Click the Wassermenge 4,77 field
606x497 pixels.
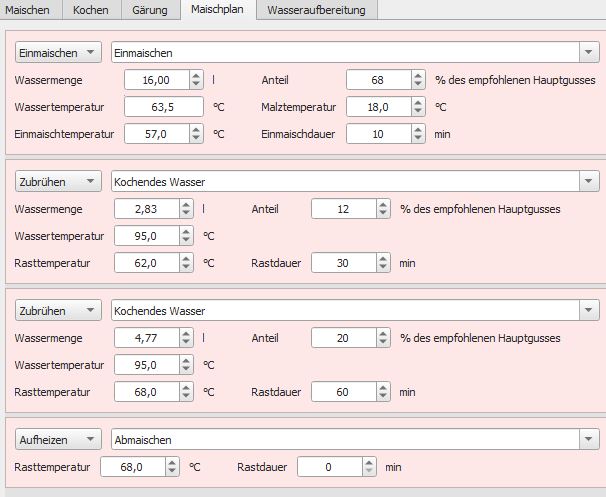coord(147,338)
